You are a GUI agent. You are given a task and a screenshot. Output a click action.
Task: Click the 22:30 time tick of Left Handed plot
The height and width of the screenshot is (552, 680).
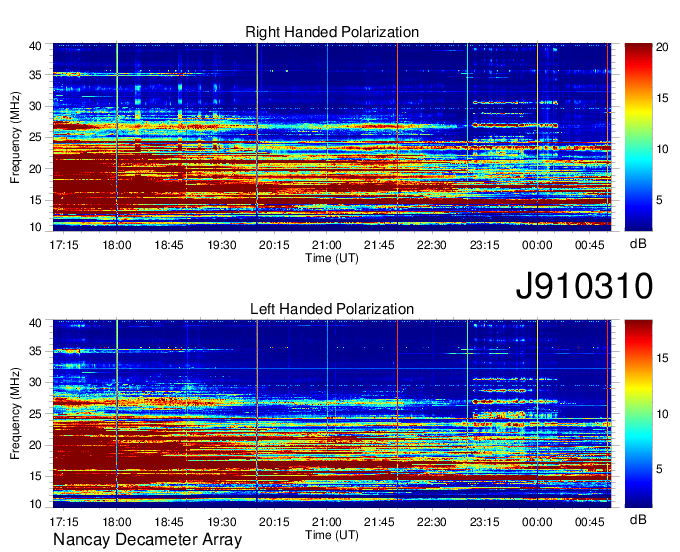(x=432, y=522)
